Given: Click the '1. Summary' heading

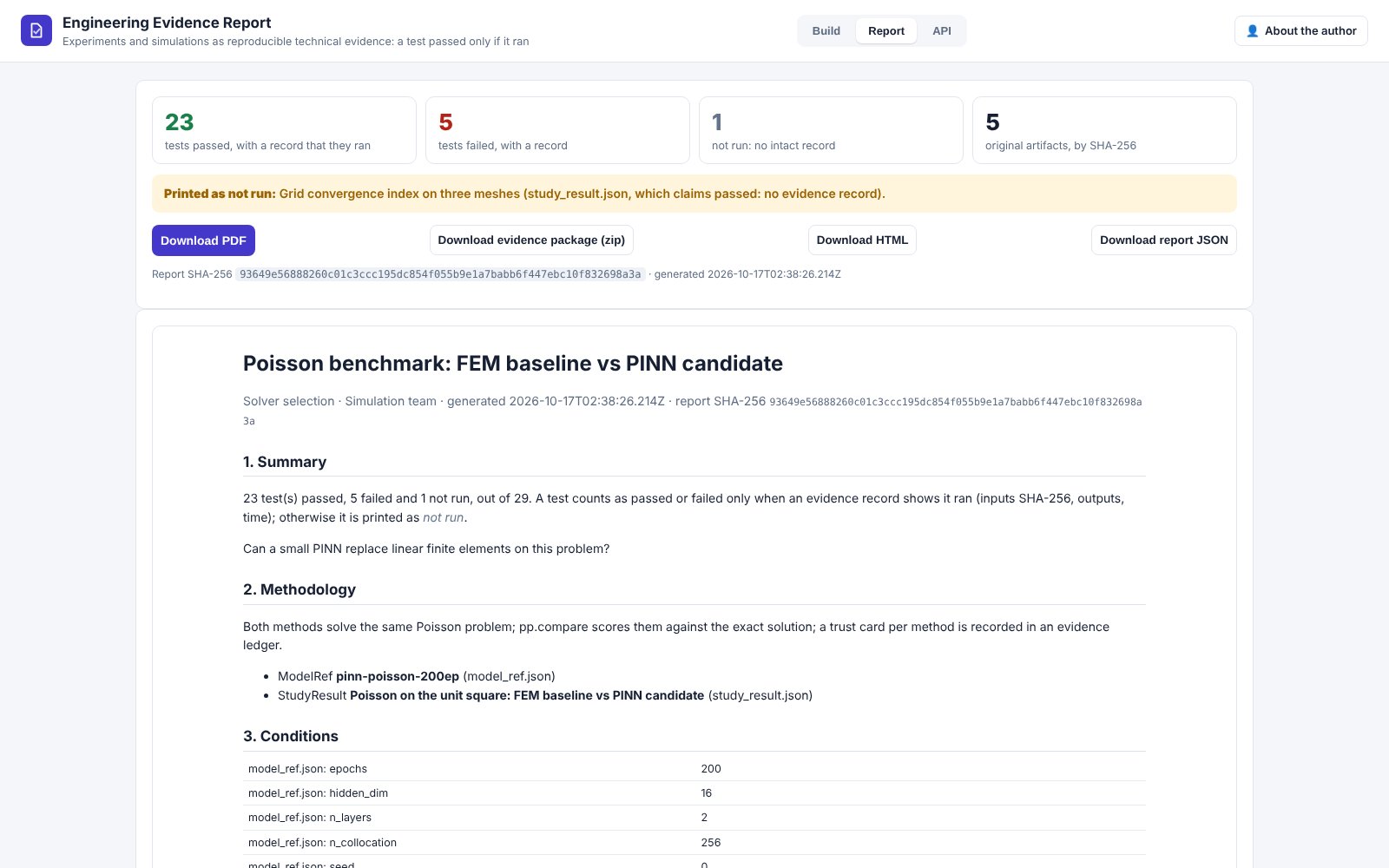Looking at the screenshot, I should (285, 462).
